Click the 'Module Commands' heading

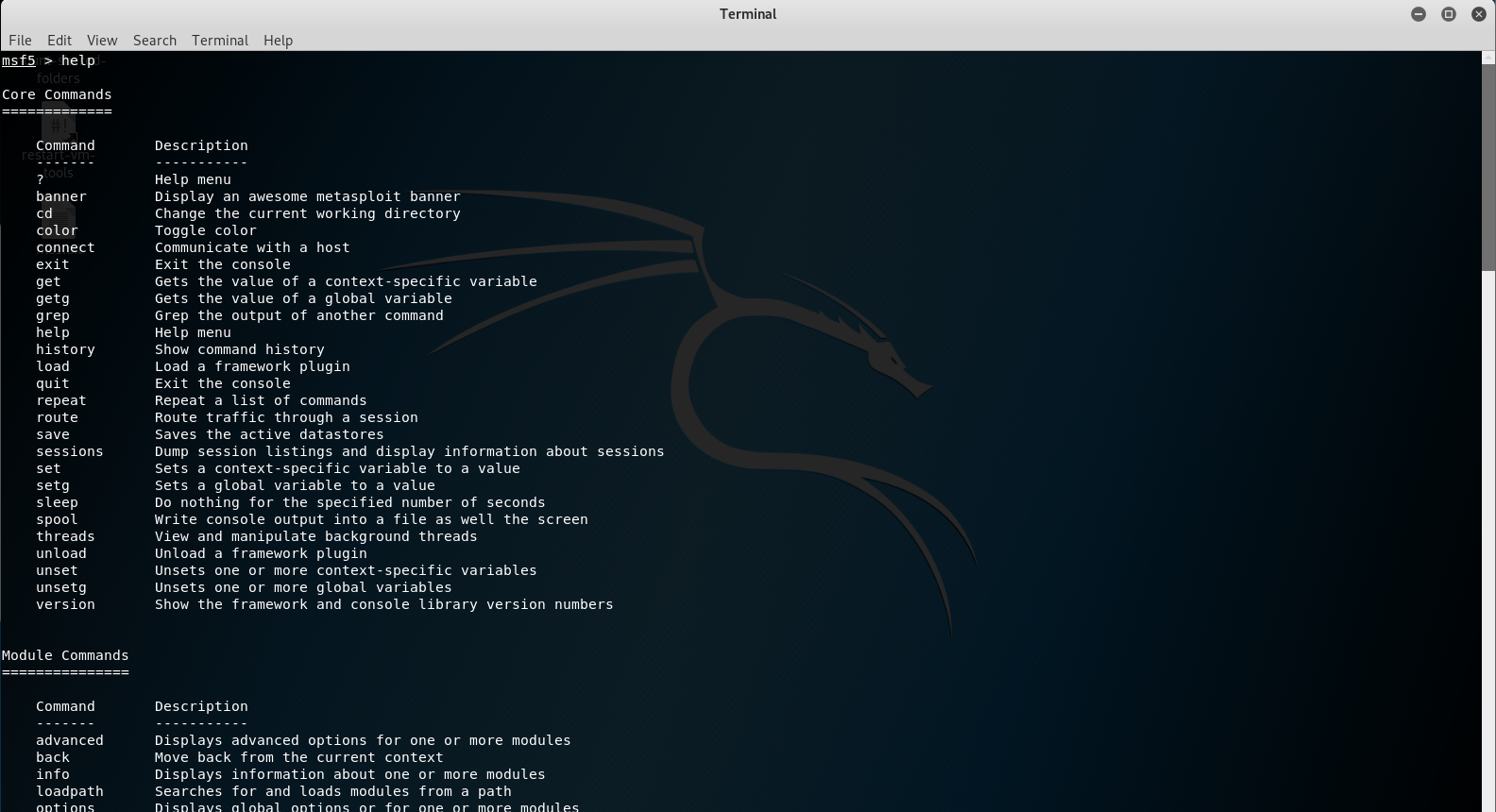[x=65, y=655]
